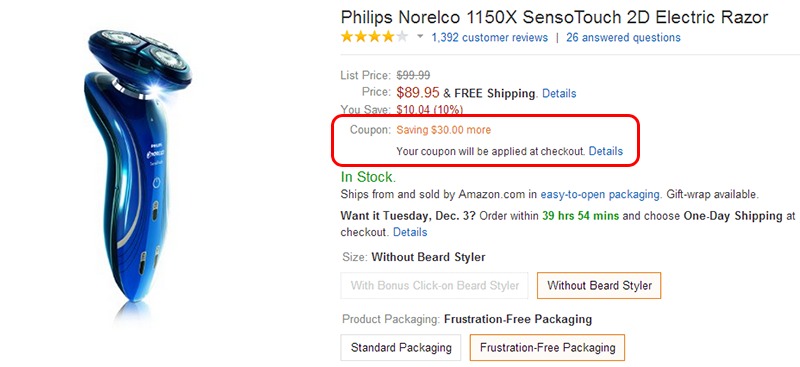
Task: Click the 39 hrs 54 mins countdown
Action: click(581, 216)
